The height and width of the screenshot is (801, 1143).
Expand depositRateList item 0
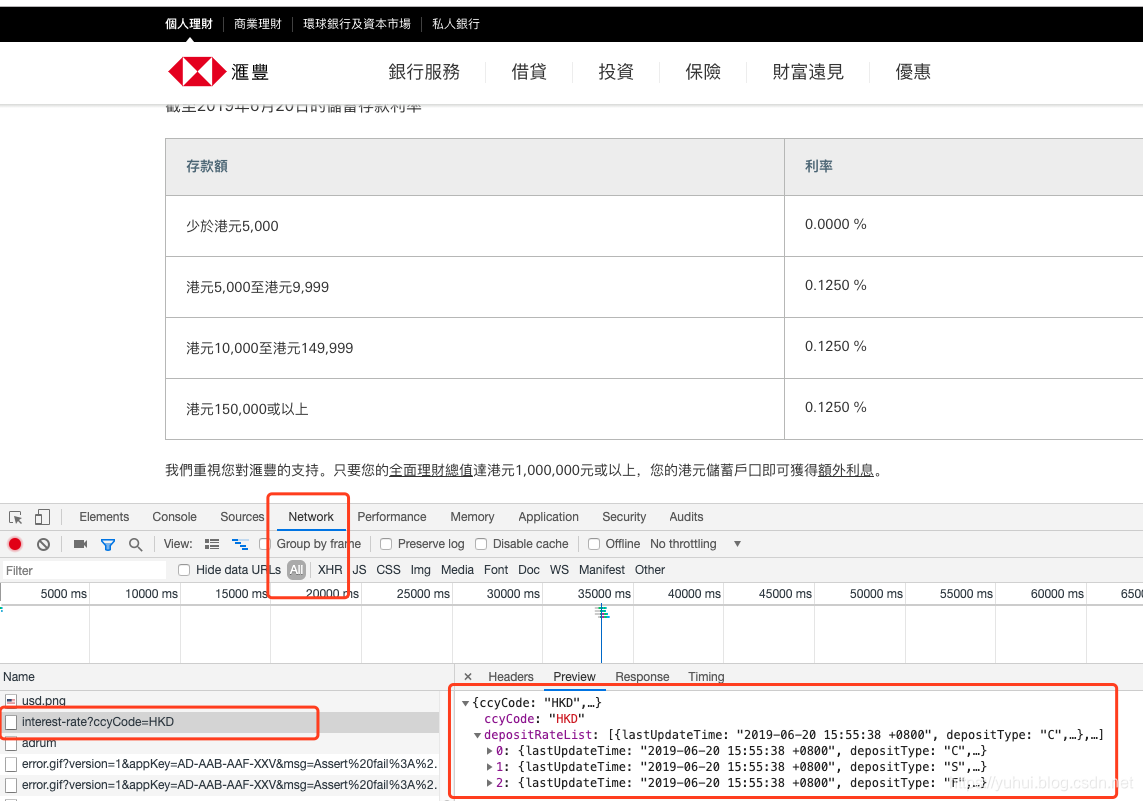tap(490, 751)
